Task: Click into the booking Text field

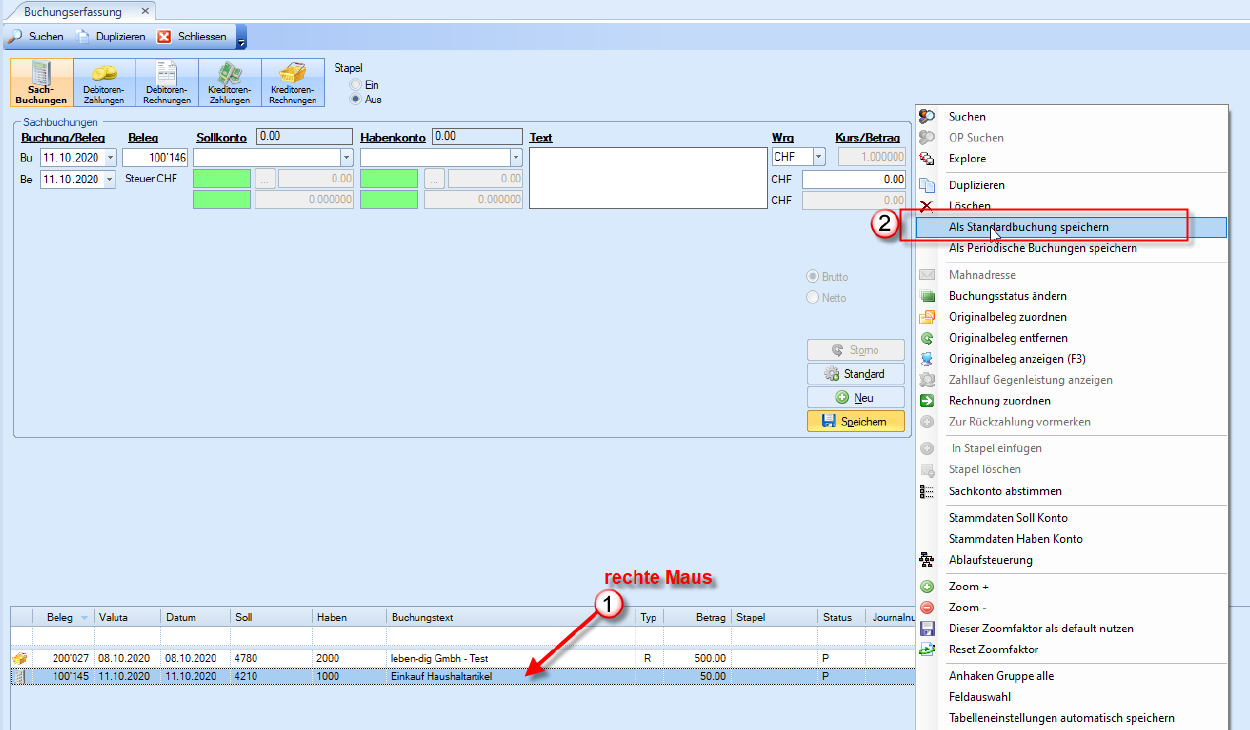Action: (647, 178)
